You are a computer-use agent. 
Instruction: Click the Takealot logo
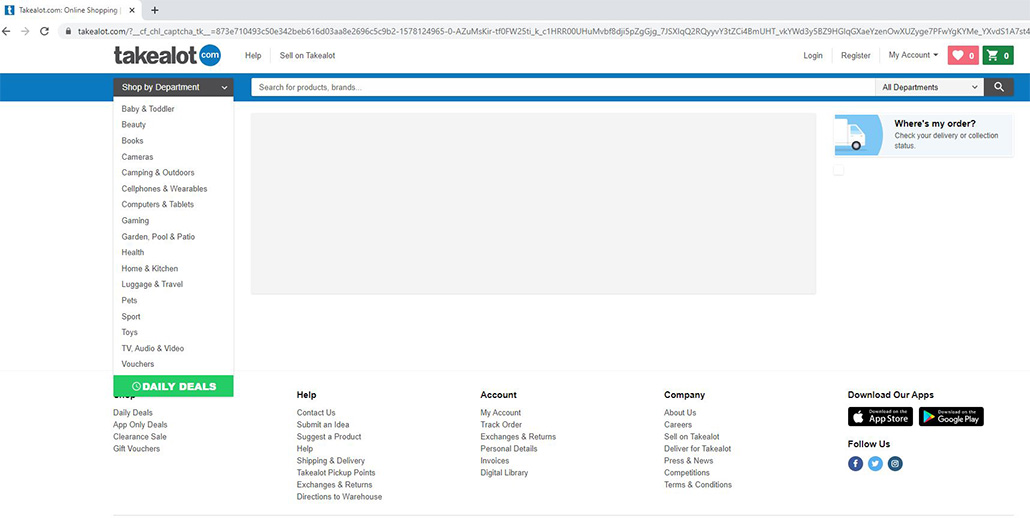(x=166, y=56)
